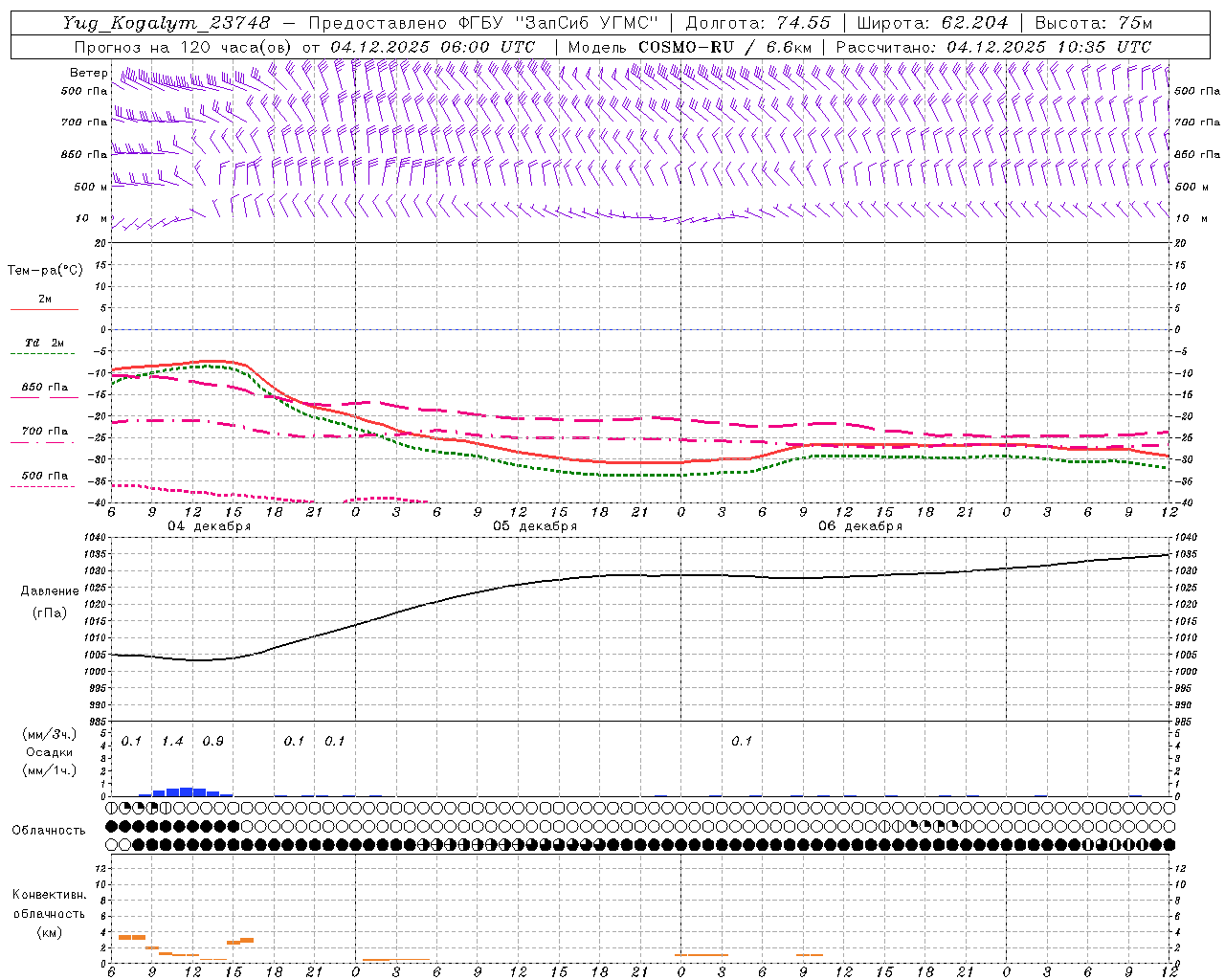Click the Облачность cloud cover label
Image resolution: width=1225 pixels, height=980 pixels.
(49, 831)
